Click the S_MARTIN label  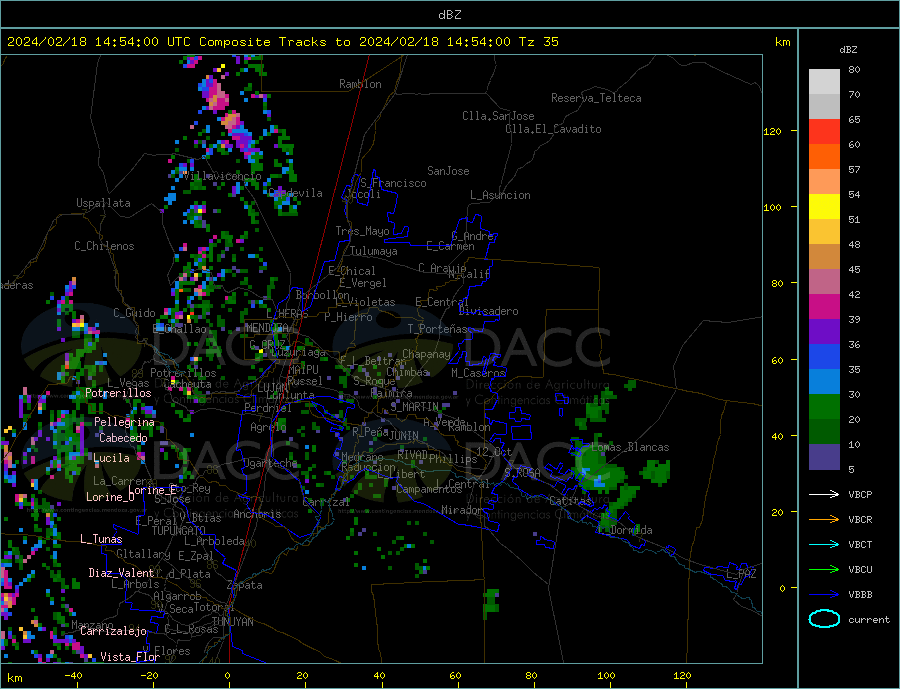click(414, 407)
